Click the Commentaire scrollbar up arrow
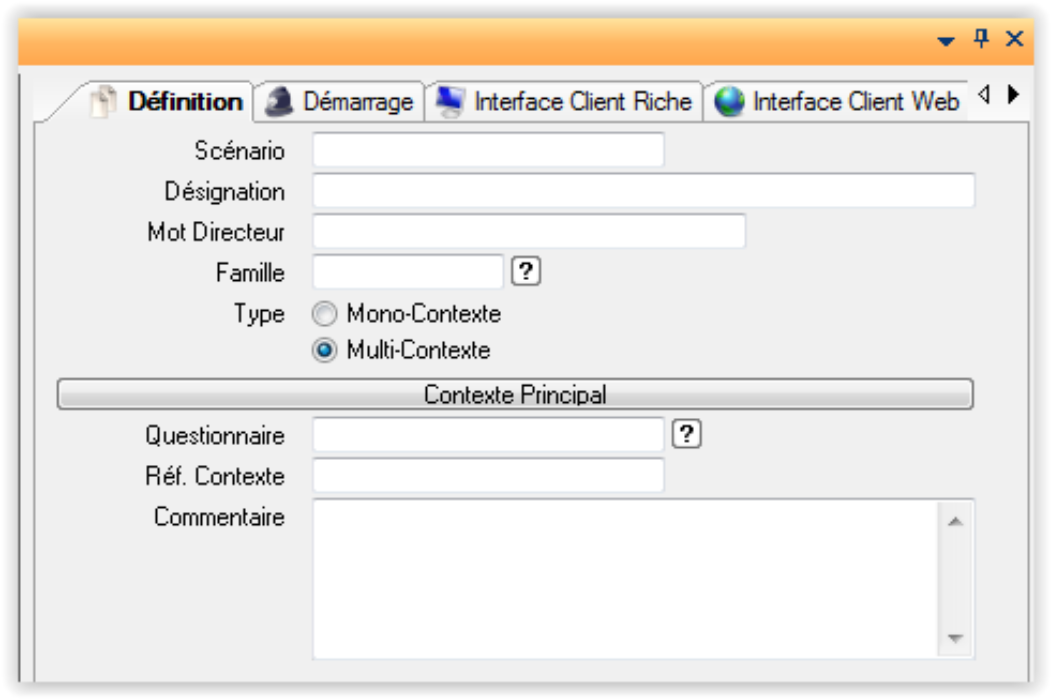 954,521
